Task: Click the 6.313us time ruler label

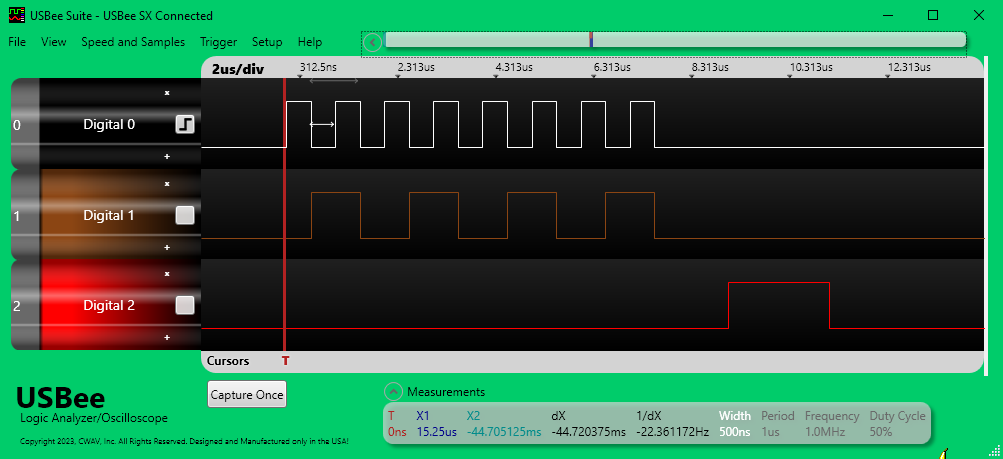Action: (612, 67)
